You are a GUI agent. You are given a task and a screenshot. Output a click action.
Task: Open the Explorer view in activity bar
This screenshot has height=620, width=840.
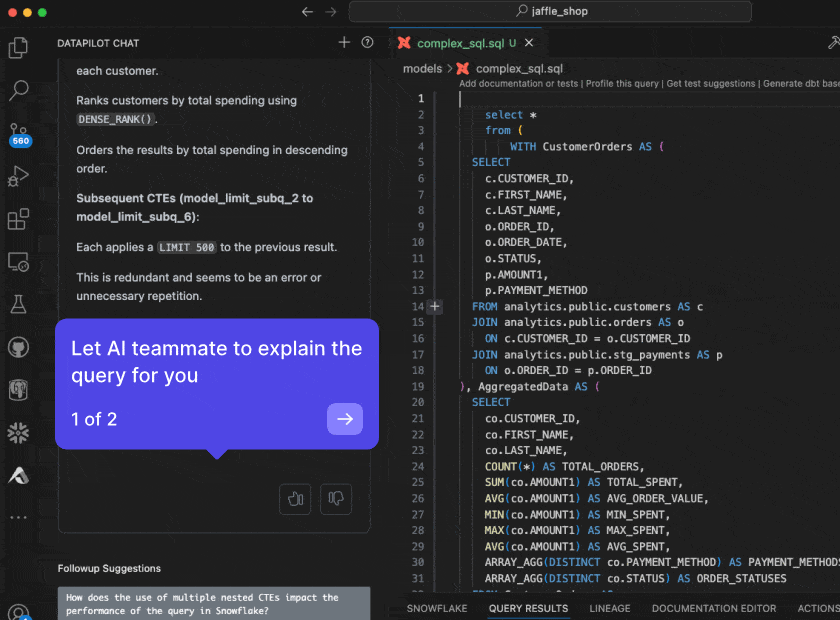tap(18, 47)
